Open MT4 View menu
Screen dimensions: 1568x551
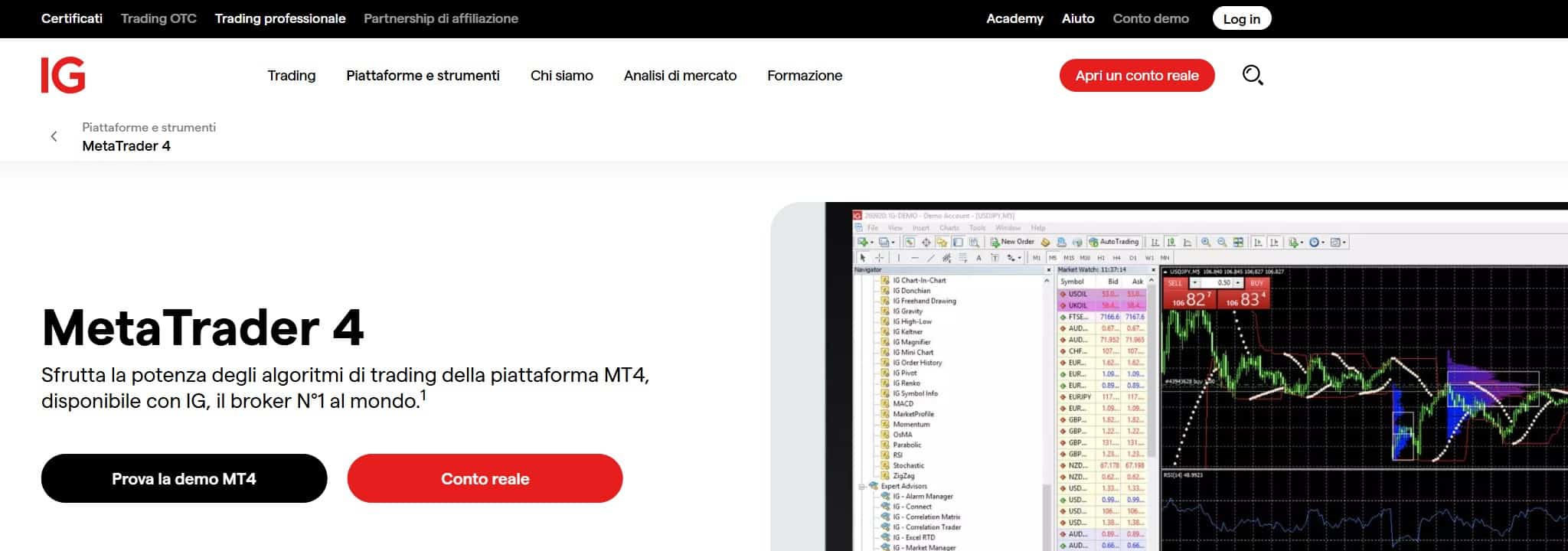[895, 228]
